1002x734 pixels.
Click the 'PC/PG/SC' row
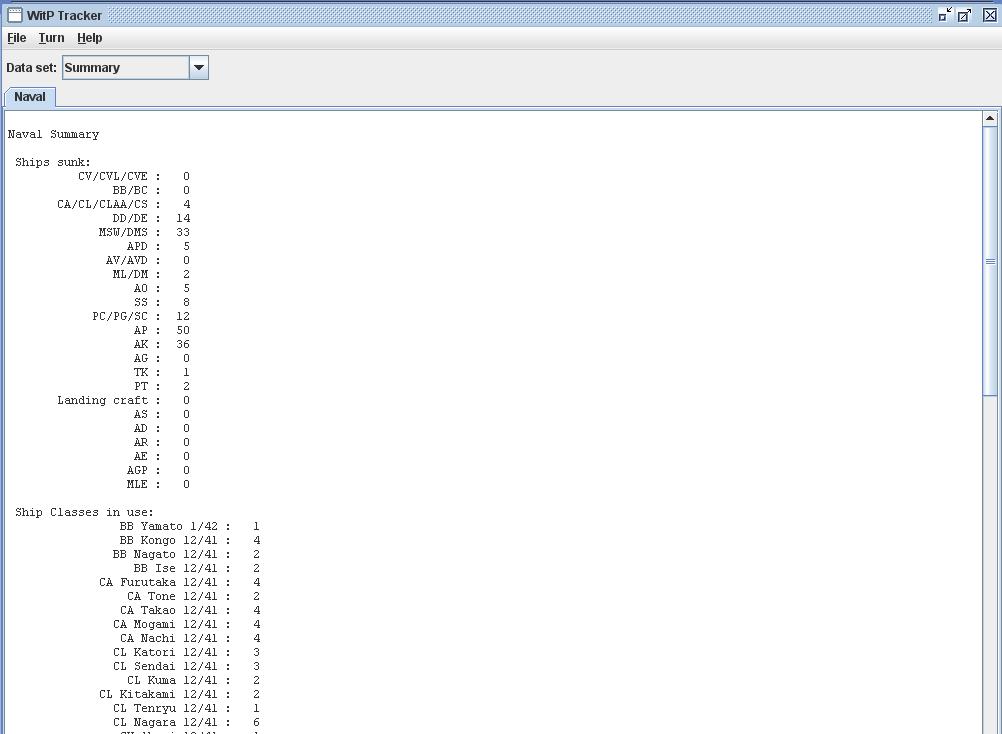coord(141,317)
